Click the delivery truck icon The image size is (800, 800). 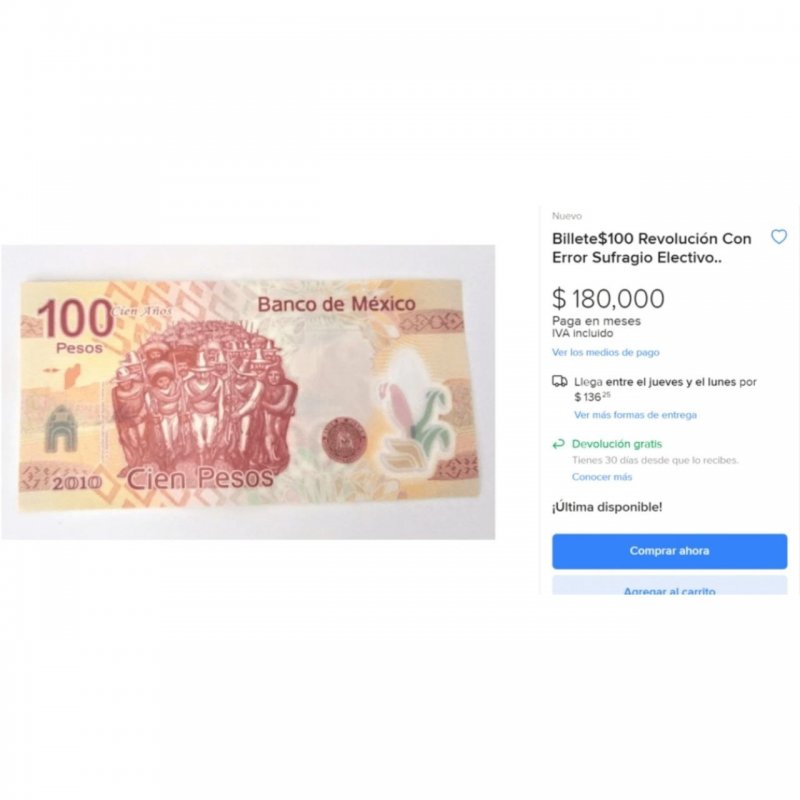[560, 382]
